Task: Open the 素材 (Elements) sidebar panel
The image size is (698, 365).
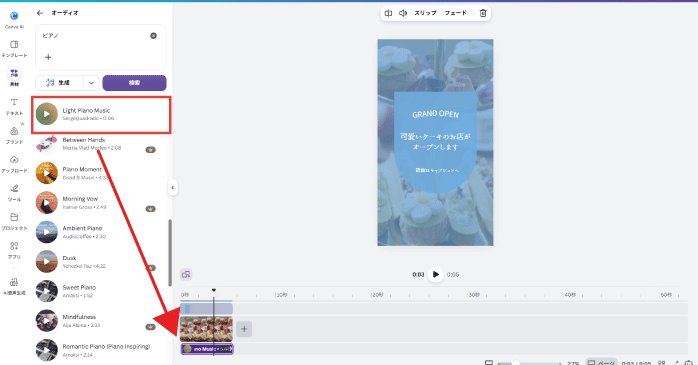Action: 14,77
